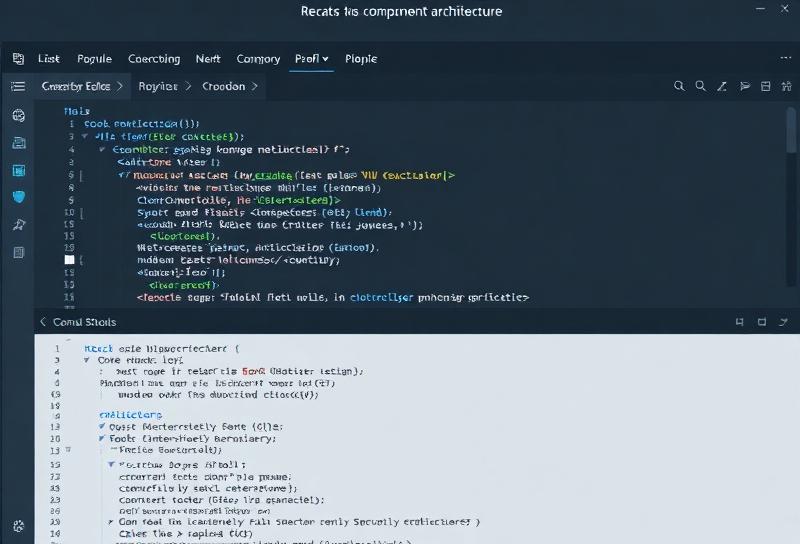The height and width of the screenshot is (544, 800).
Task: Click the split layout panel icon in the toolbar
Action: (765, 86)
